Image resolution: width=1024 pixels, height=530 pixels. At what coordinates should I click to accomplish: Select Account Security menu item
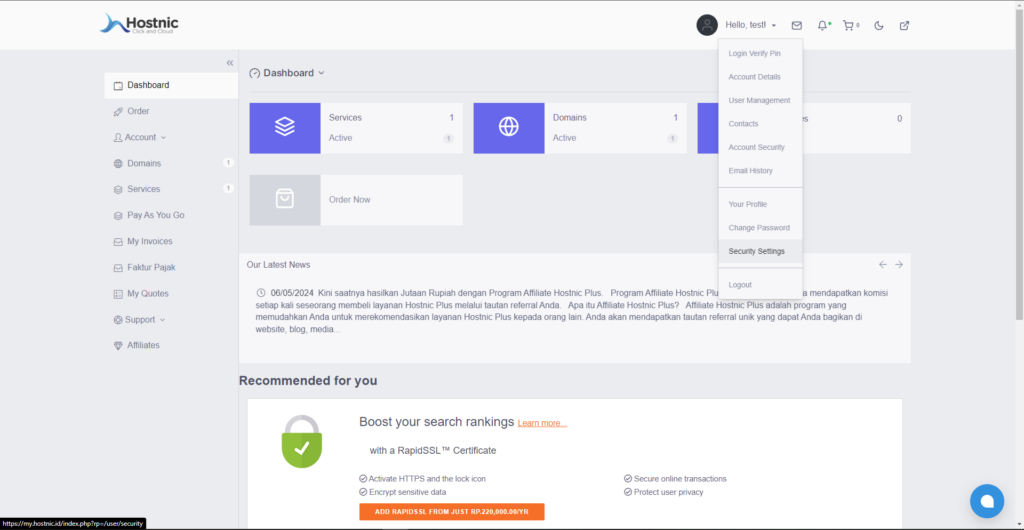760,147
